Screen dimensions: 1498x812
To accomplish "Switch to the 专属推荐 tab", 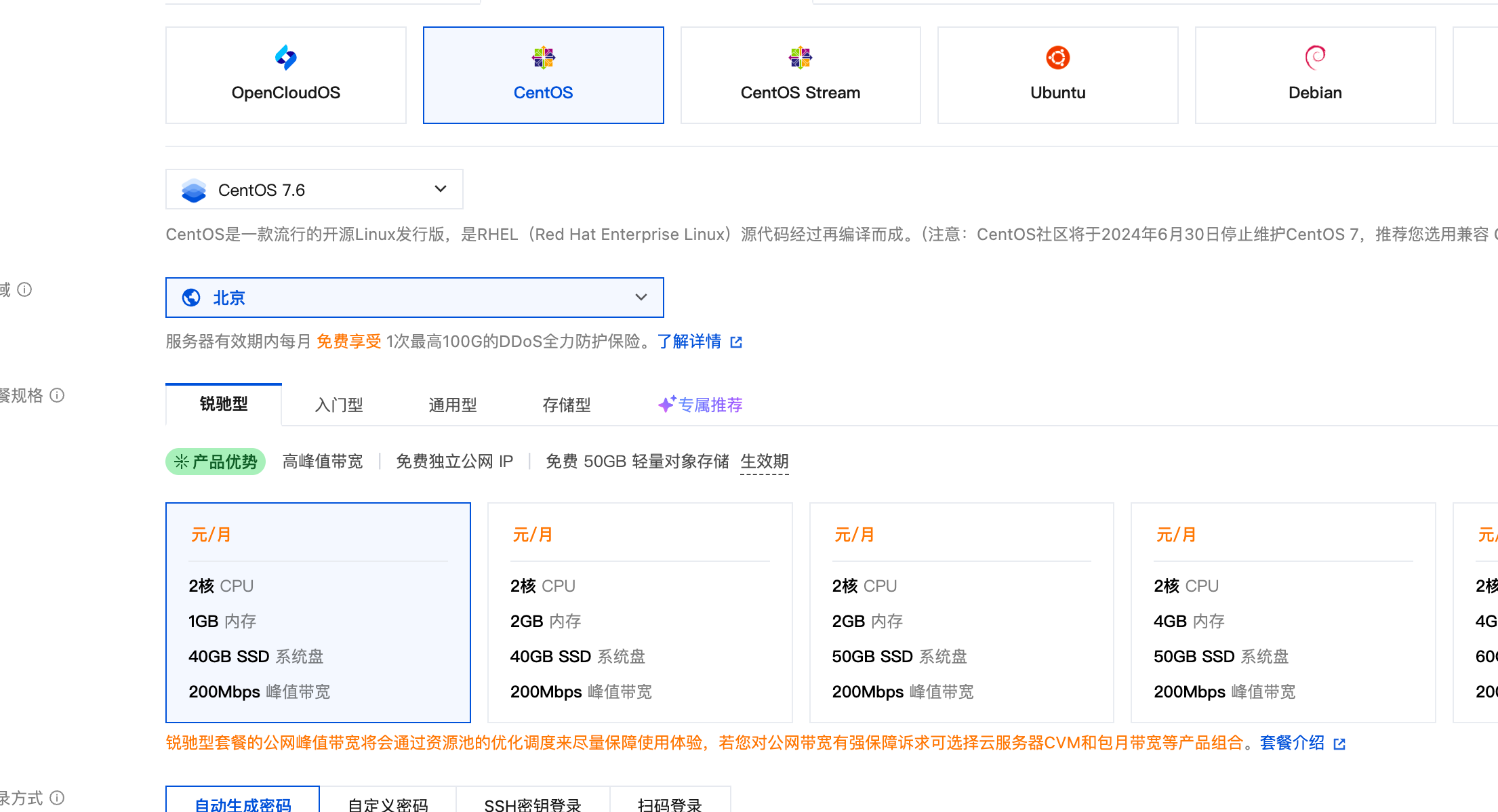I will [700, 405].
